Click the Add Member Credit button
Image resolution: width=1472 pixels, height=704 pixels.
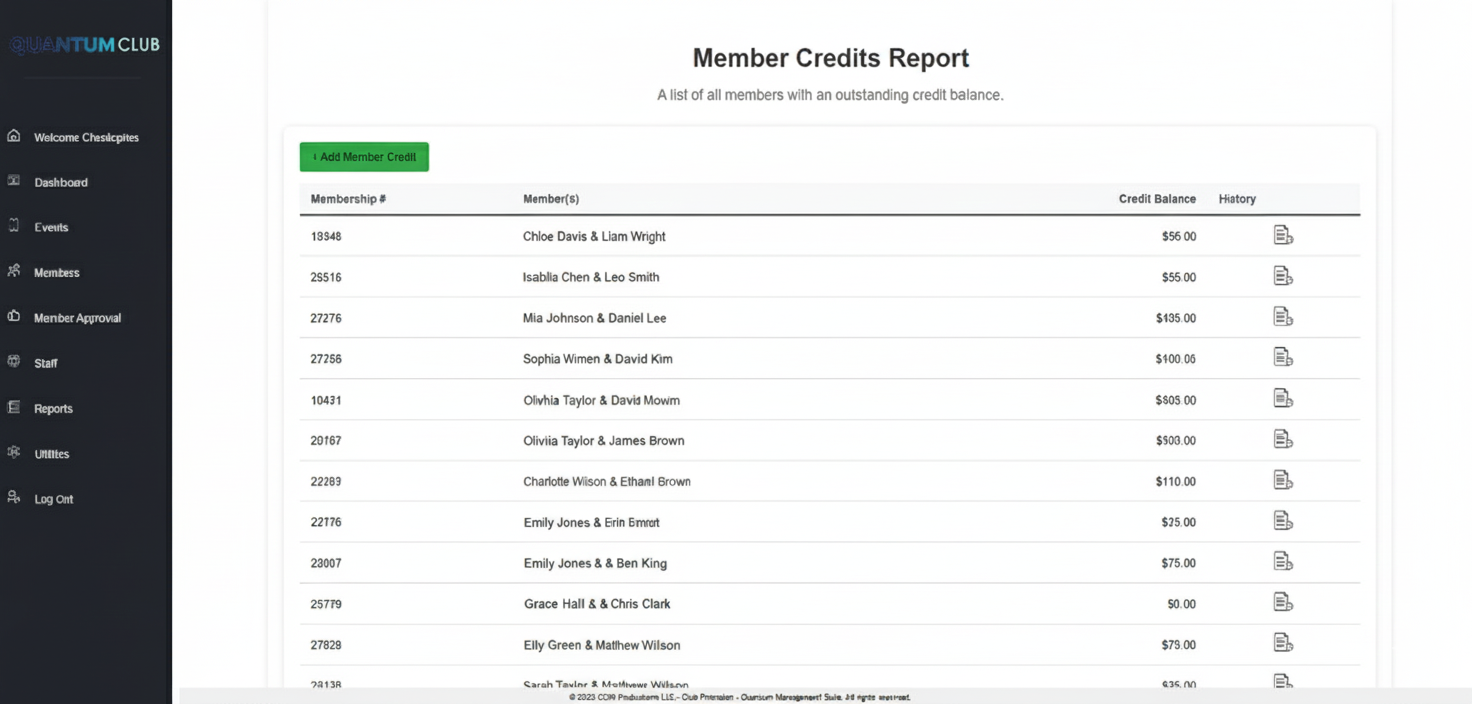point(364,157)
